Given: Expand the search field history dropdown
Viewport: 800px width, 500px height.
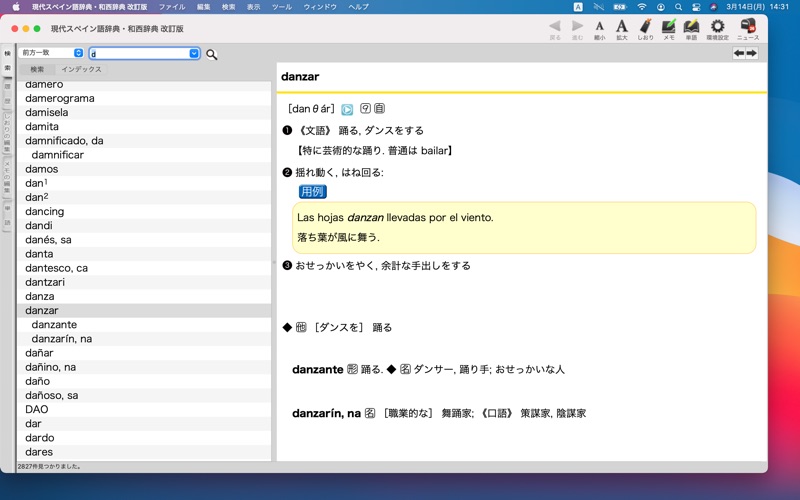Looking at the screenshot, I should click(x=194, y=54).
